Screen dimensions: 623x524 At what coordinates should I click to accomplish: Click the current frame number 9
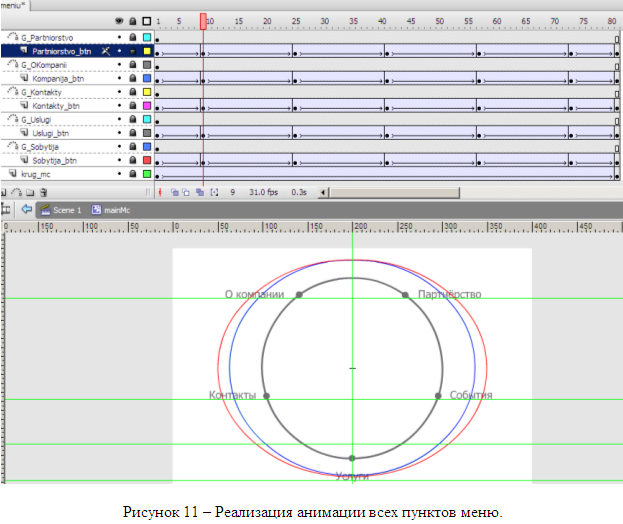coord(232,192)
